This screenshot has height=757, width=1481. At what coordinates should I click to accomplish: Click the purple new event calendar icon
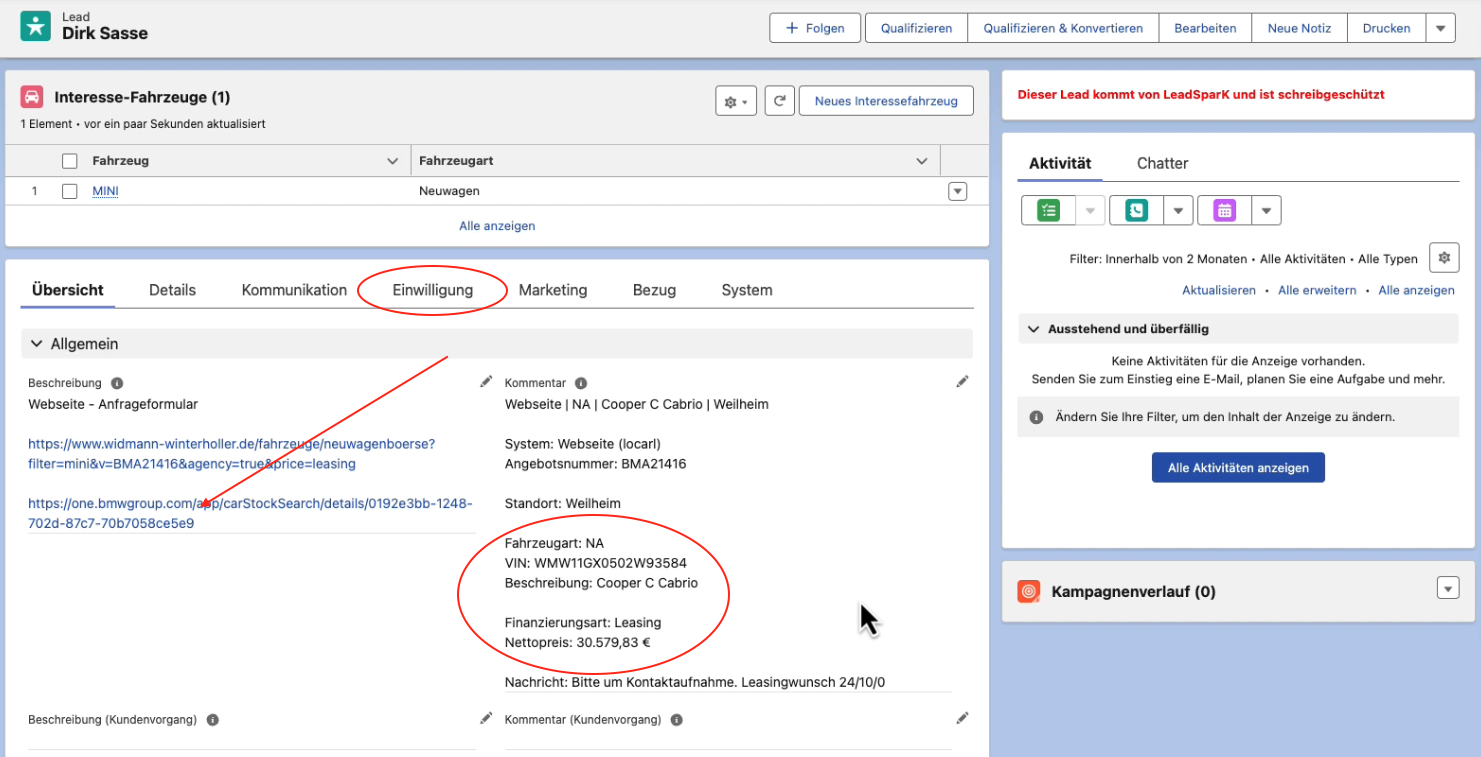coord(1224,210)
